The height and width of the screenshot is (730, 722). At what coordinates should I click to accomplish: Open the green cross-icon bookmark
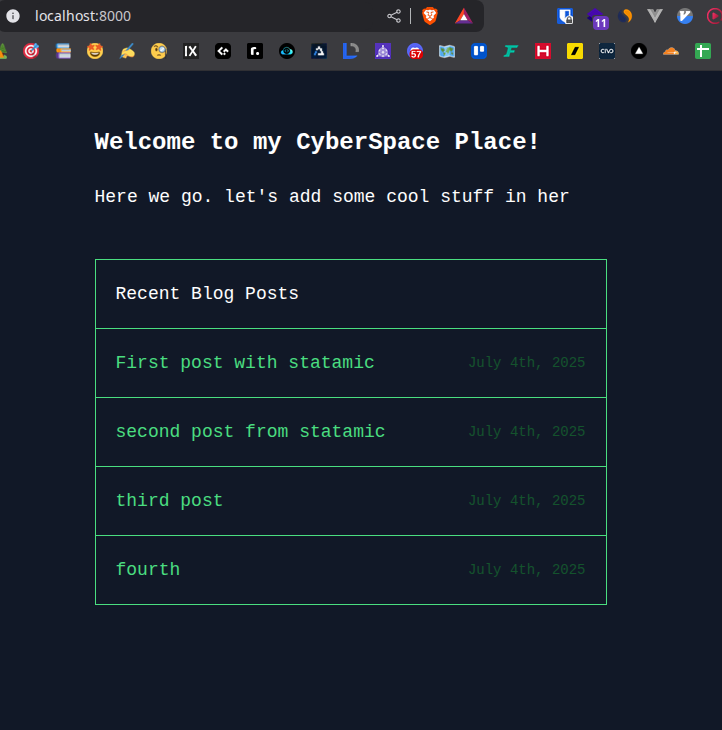703,51
